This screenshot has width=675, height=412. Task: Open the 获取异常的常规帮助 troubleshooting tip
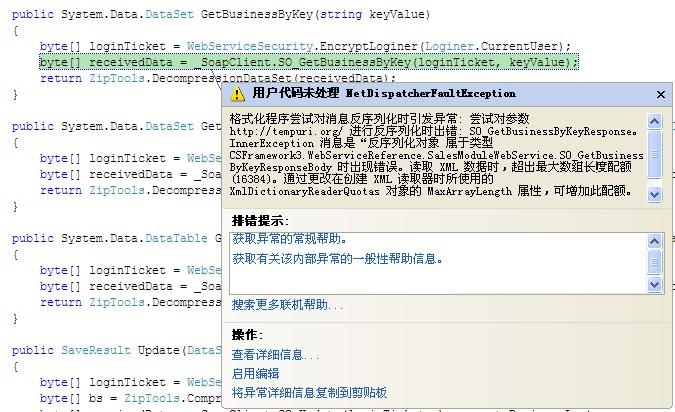pyautogui.click(x=291, y=239)
